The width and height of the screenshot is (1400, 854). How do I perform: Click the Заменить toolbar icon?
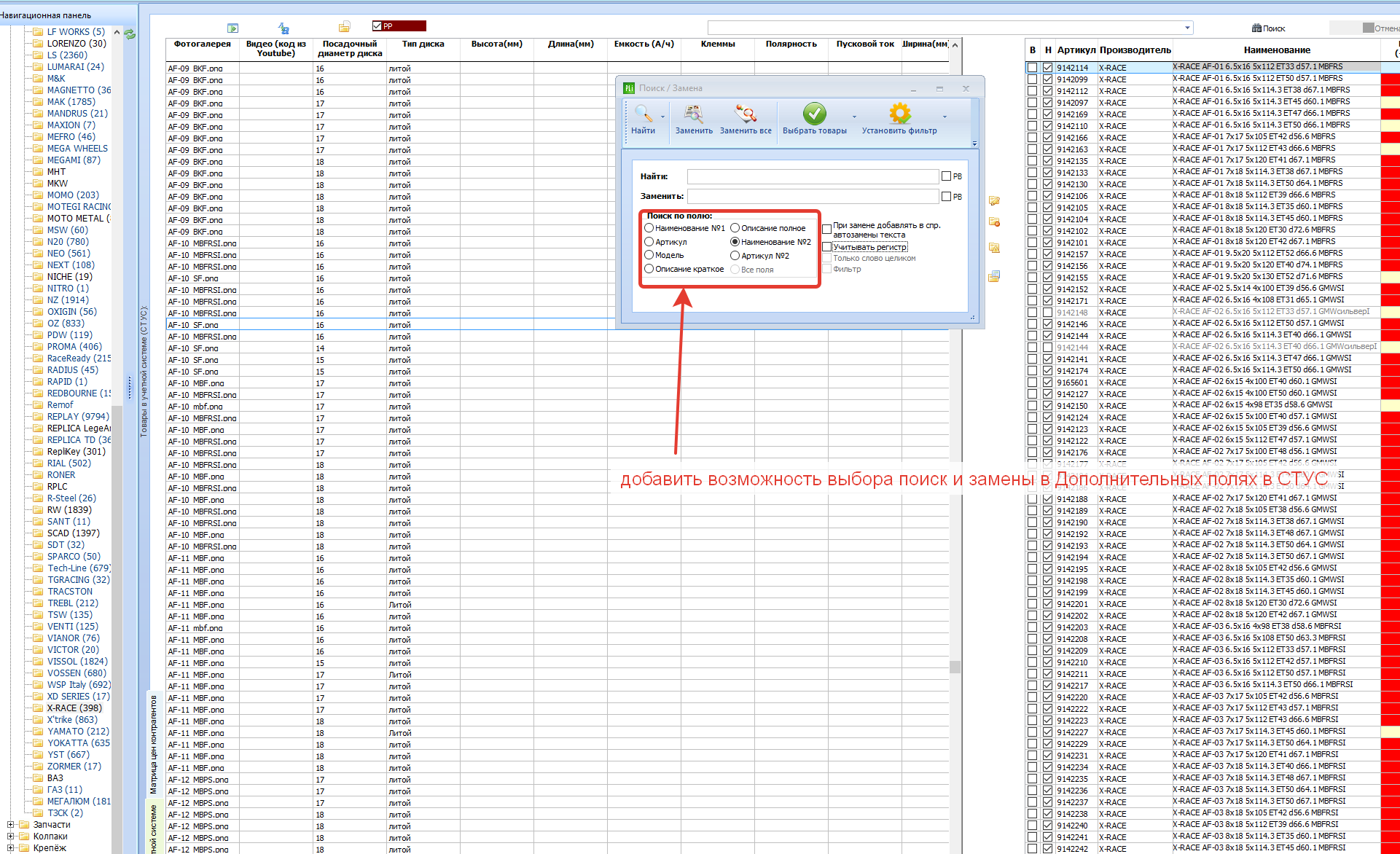[x=693, y=114]
